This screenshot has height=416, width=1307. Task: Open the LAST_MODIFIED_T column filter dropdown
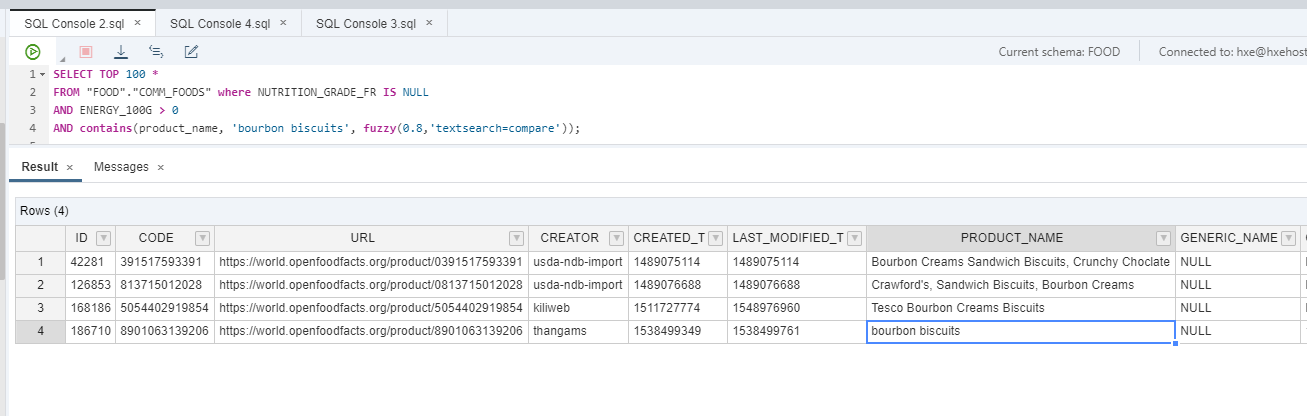(x=854, y=238)
